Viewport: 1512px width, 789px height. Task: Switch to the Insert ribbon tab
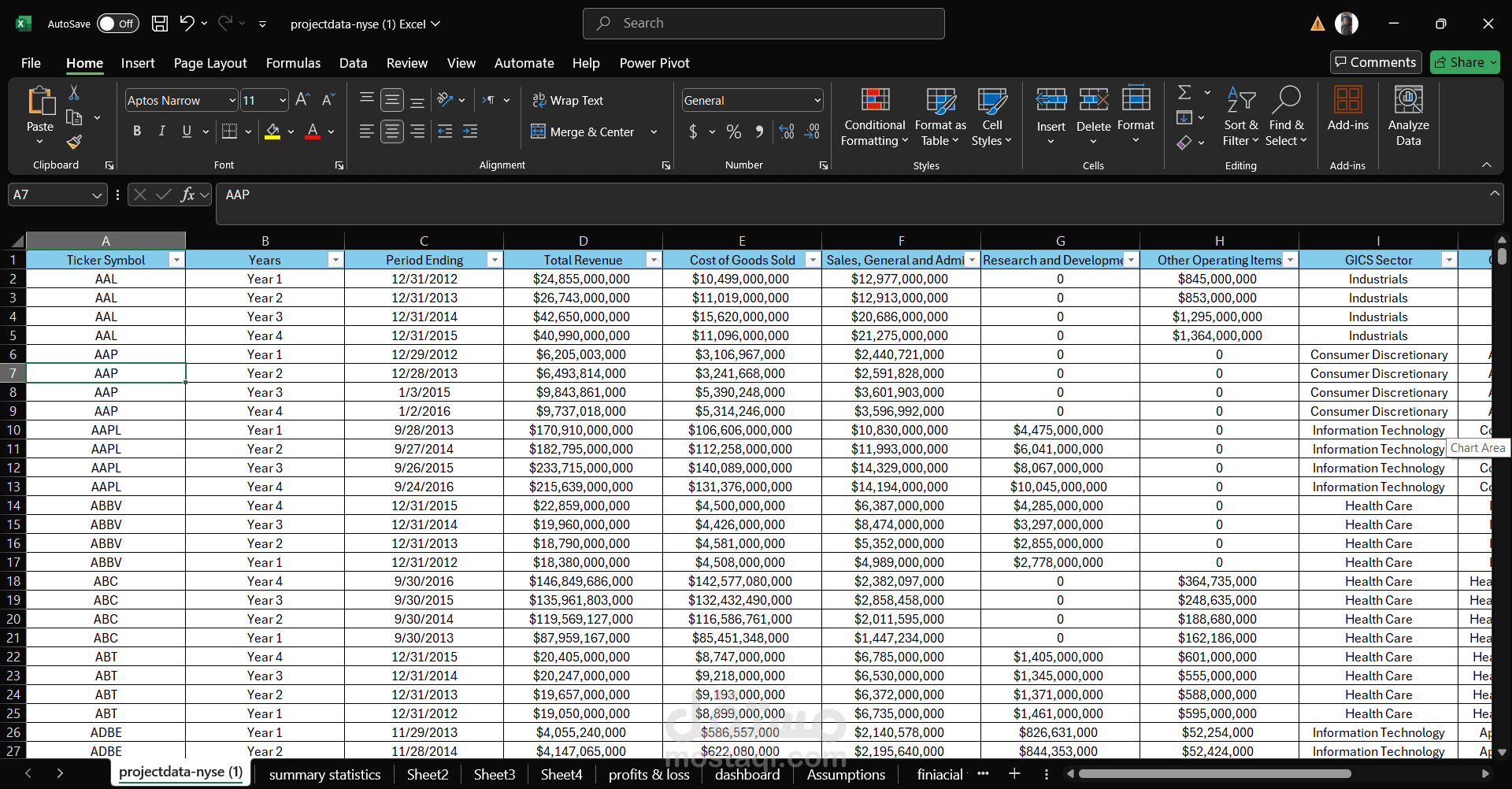tap(138, 63)
